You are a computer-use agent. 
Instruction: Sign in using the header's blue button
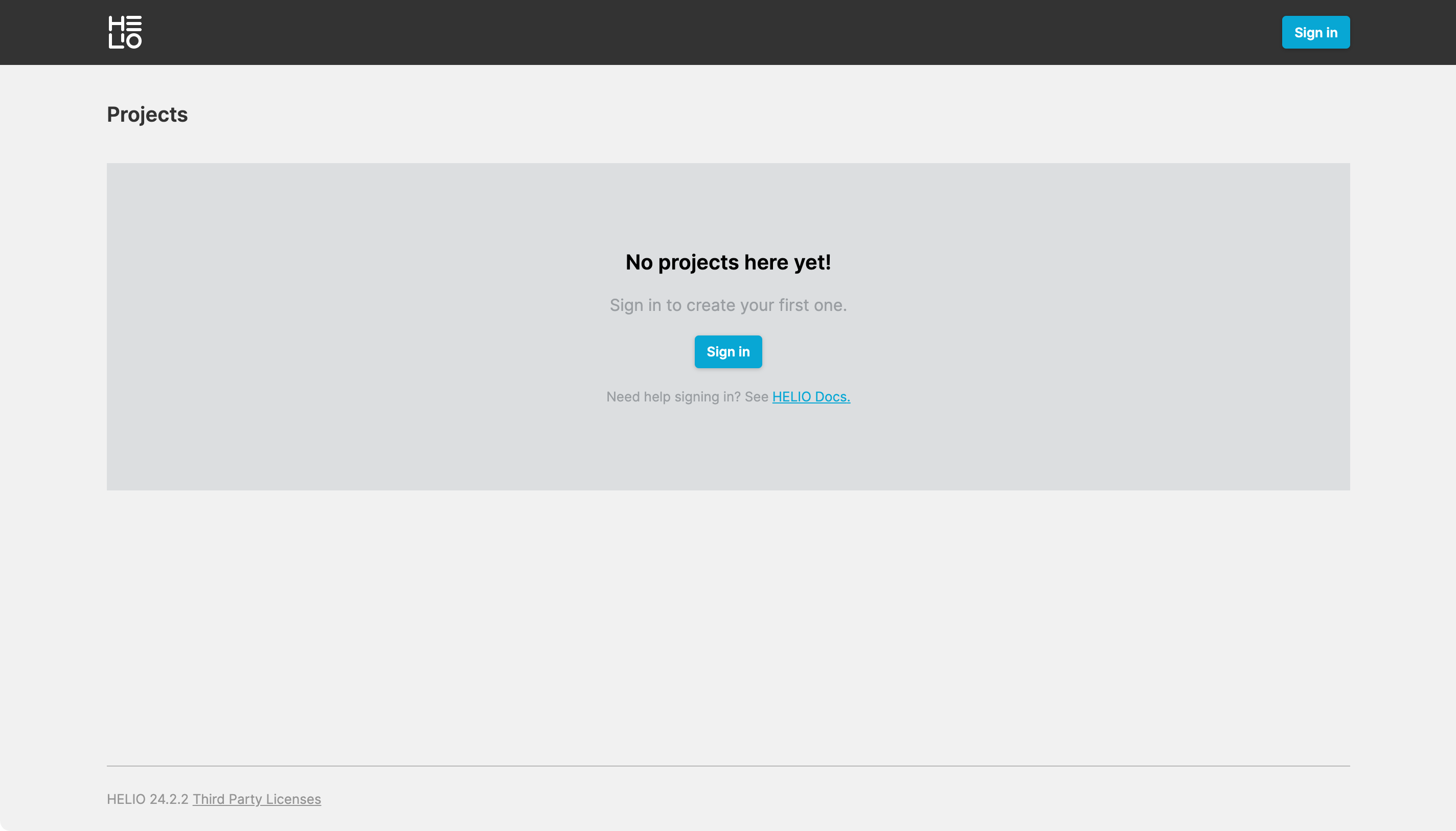click(x=1315, y=33)
